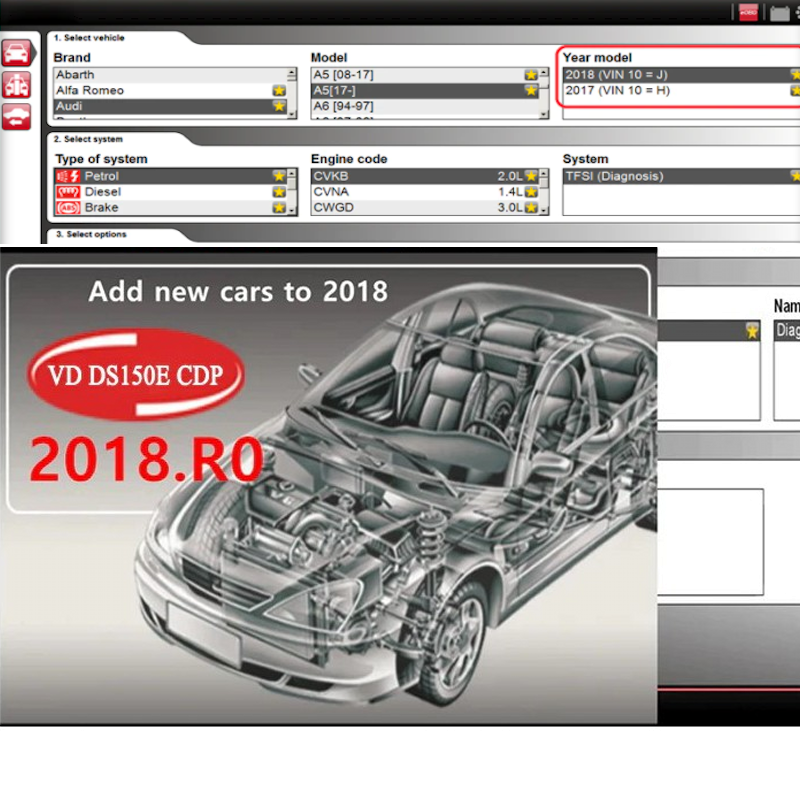
Task: Choose model A5 [08-17]
Action: pos(425,75)
